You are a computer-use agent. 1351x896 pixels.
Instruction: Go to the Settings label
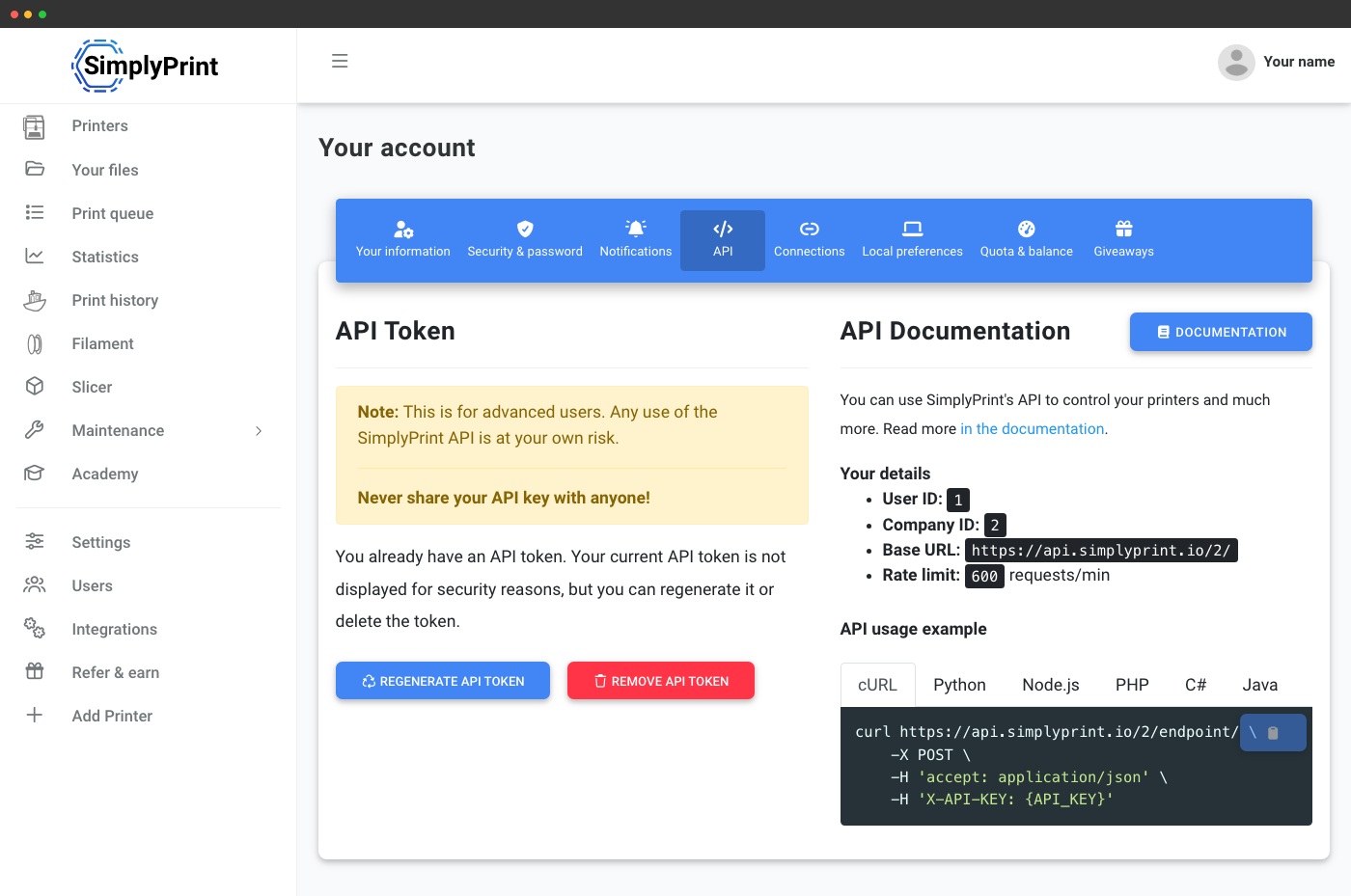(101, 542)
